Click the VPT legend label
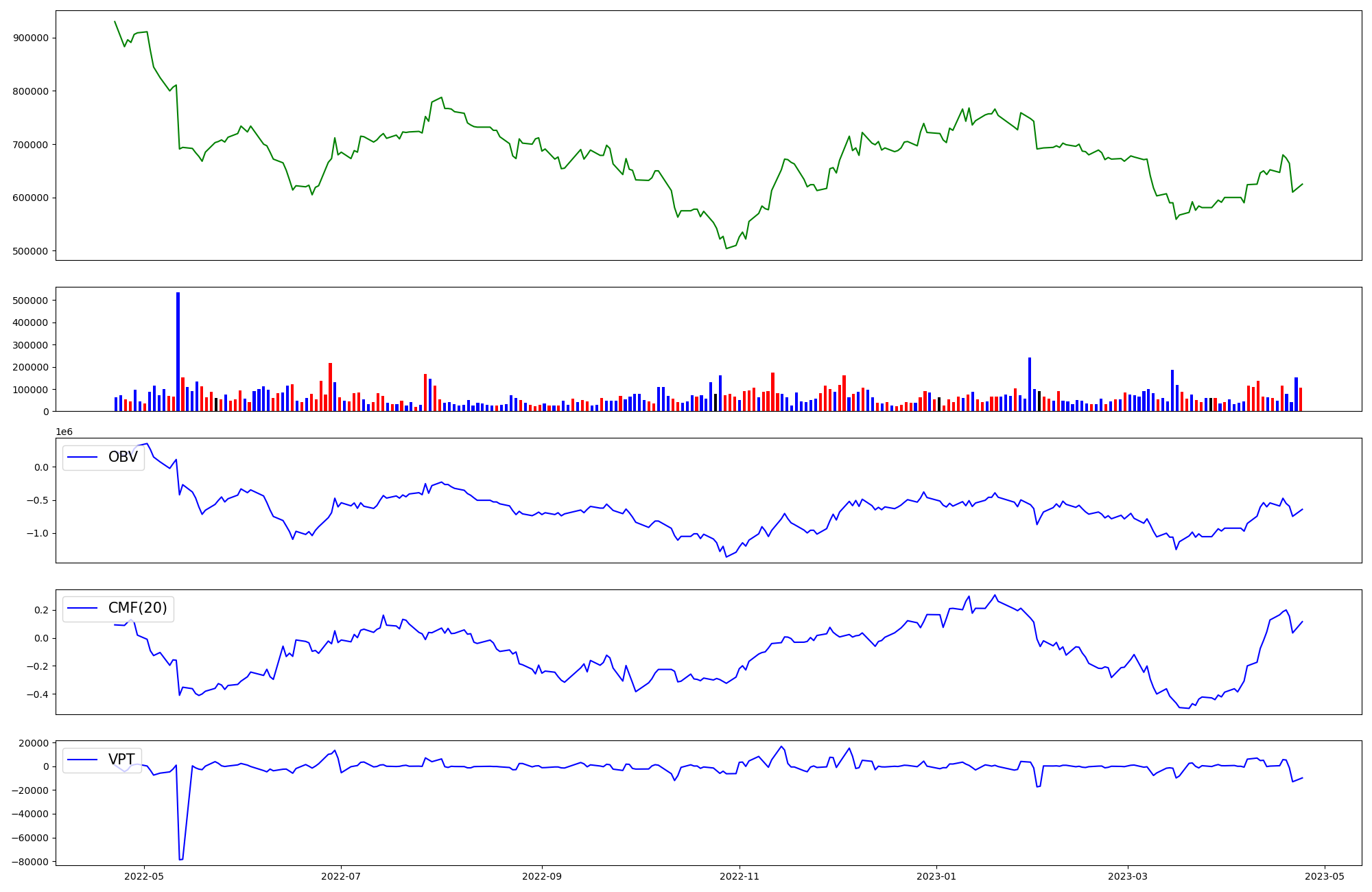 [x=121, y=760]
